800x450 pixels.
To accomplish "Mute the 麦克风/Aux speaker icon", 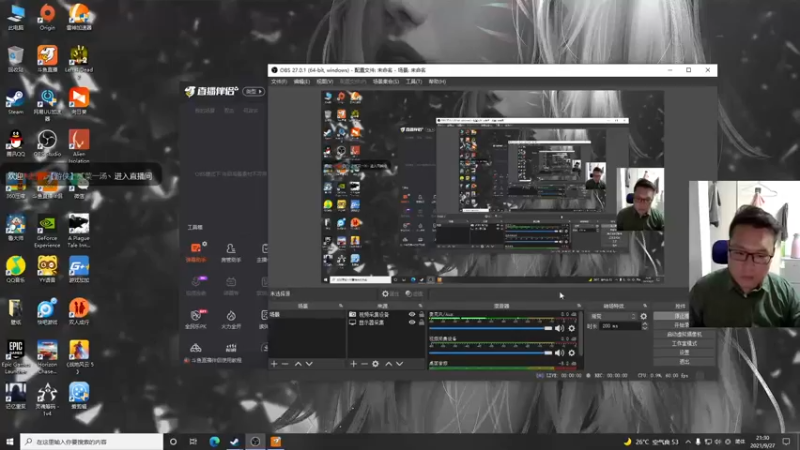I will pos(560,329).
